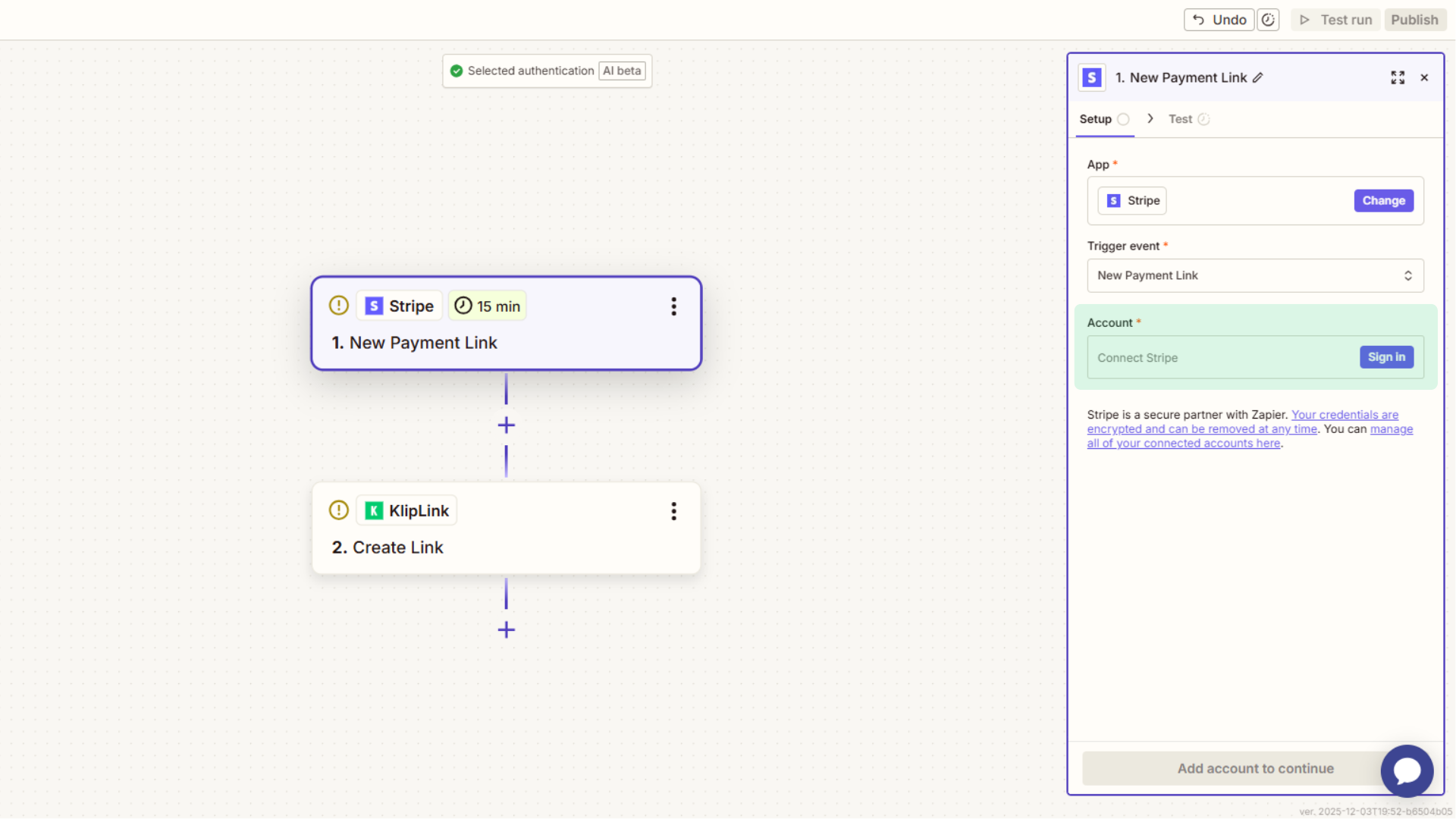The width and height of the screenshot is (1456, 819).
Task: Open the Trigger event dropdown
Action: click(x=1255, y=275)
